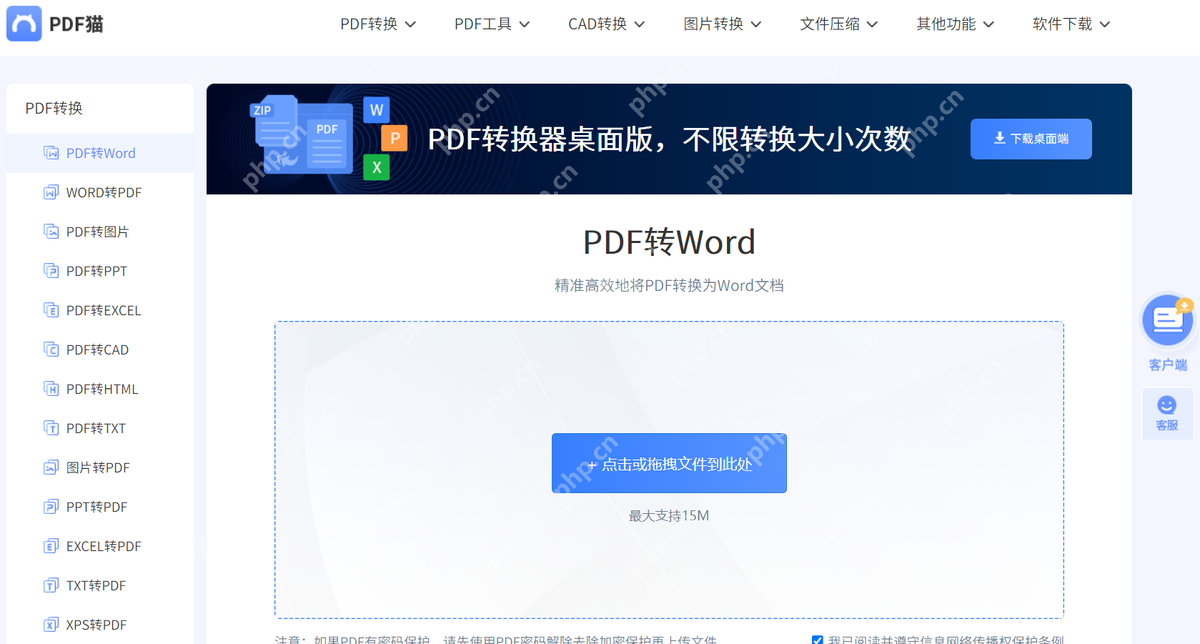This screenshot has width=1200, height=644.
Task: Select PDF转HTML in the sidebar
Action: pyautogui.click(x=100, y=389)
